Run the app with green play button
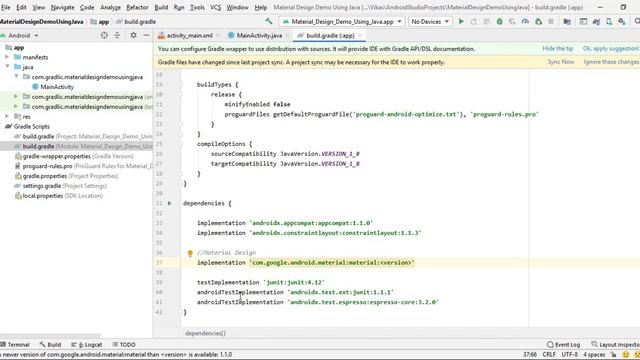This screenshot has width=640, height=360. point(461,21)
